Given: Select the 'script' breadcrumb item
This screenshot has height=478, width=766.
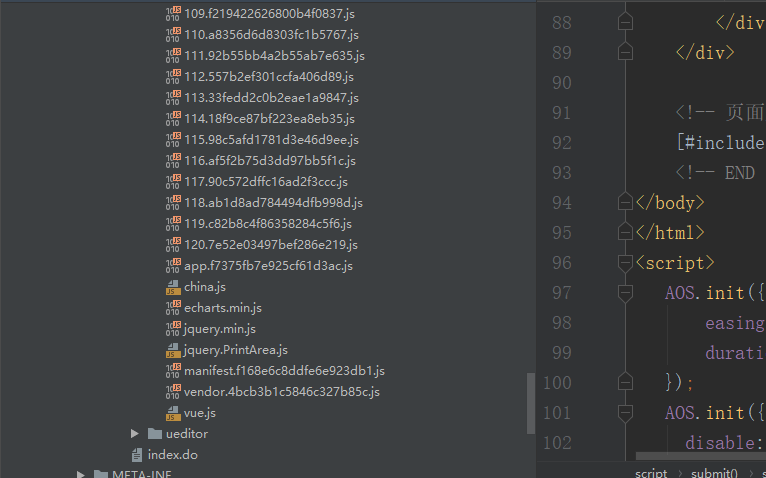Looking at the screenshot, I should tap(651, 473).
